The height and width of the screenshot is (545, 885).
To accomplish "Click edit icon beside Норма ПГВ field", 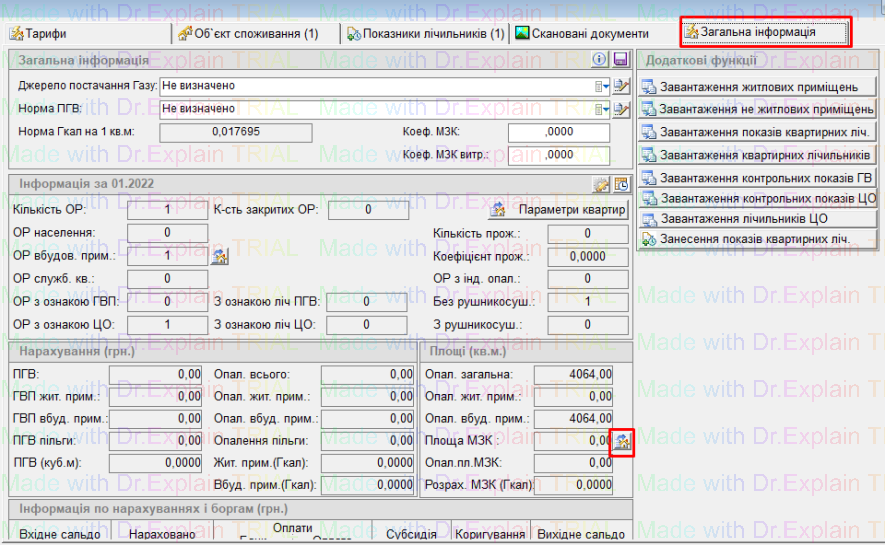I will pyautogui.click(x=622, y=108).
